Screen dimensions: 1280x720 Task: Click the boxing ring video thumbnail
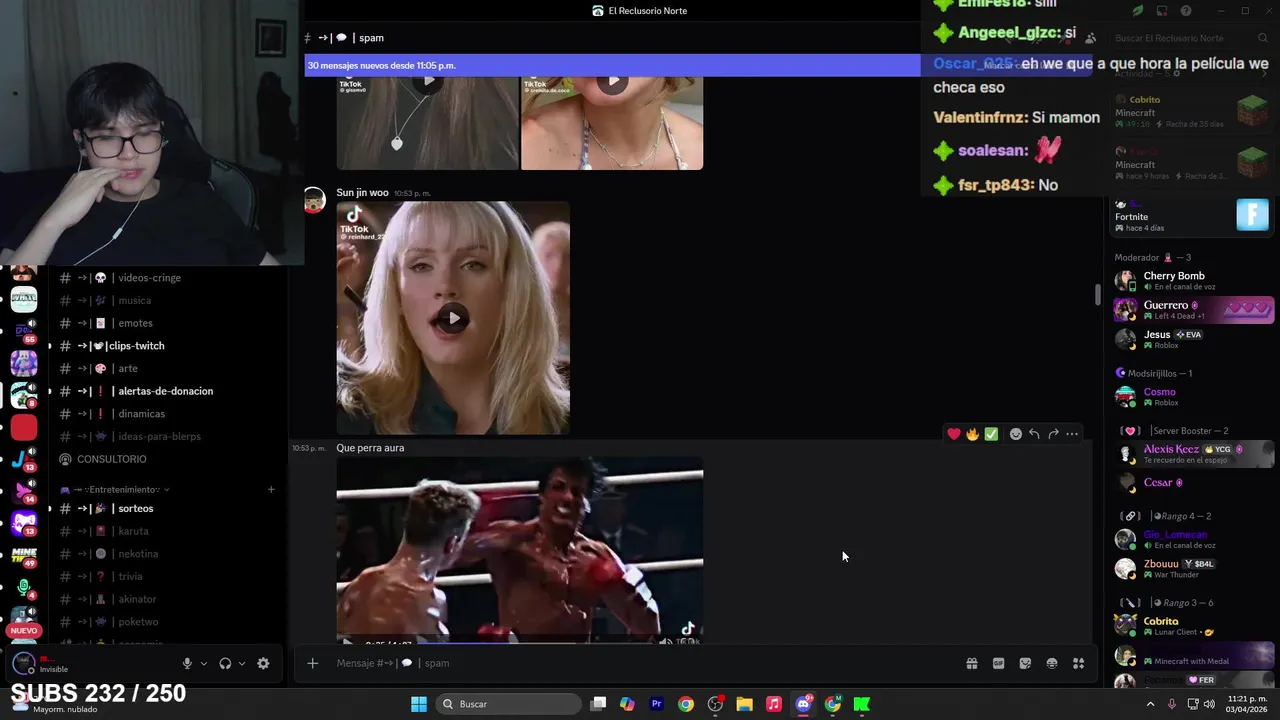tap(520, 550)
